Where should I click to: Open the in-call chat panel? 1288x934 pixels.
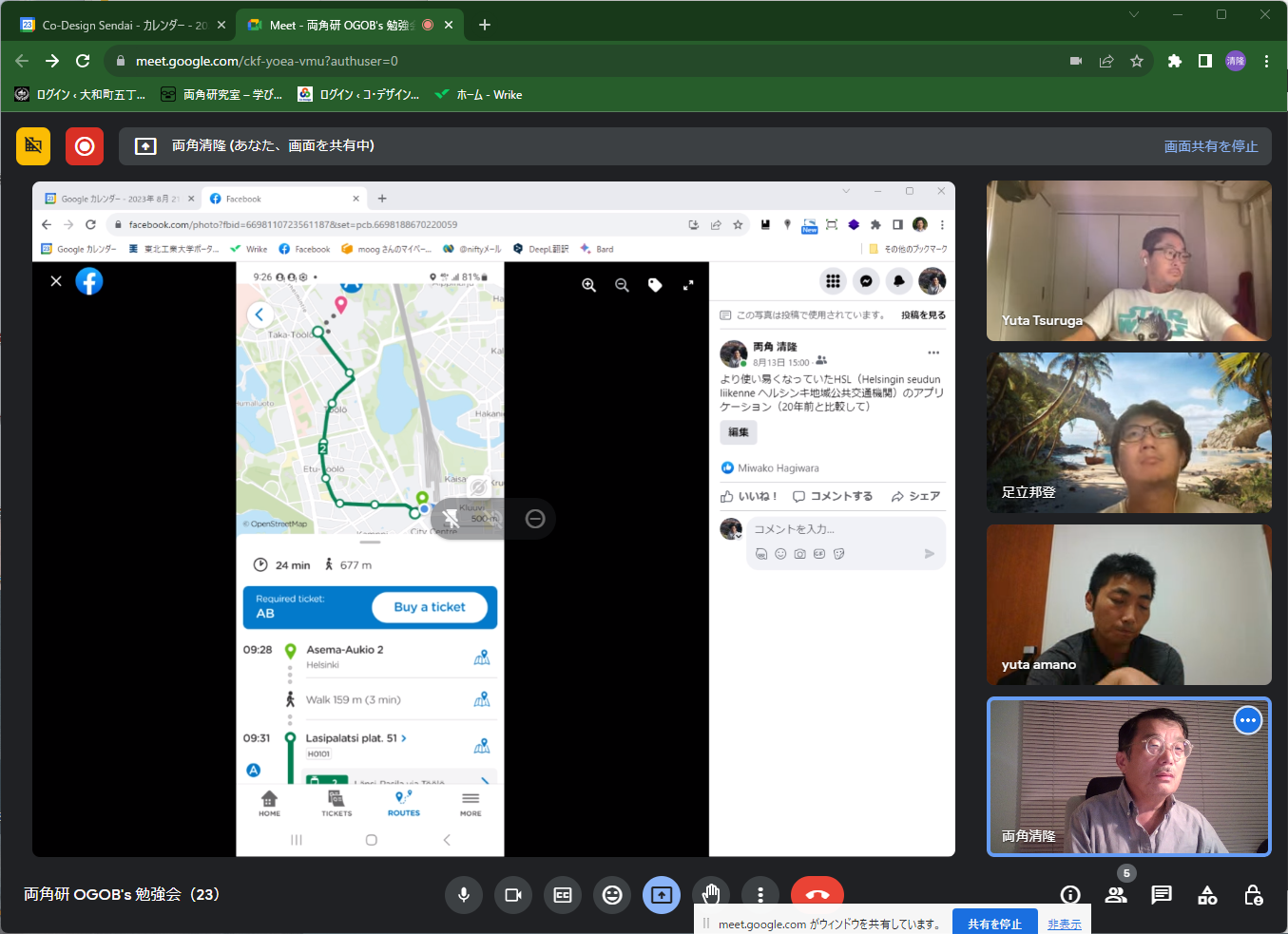point(1162,895)
